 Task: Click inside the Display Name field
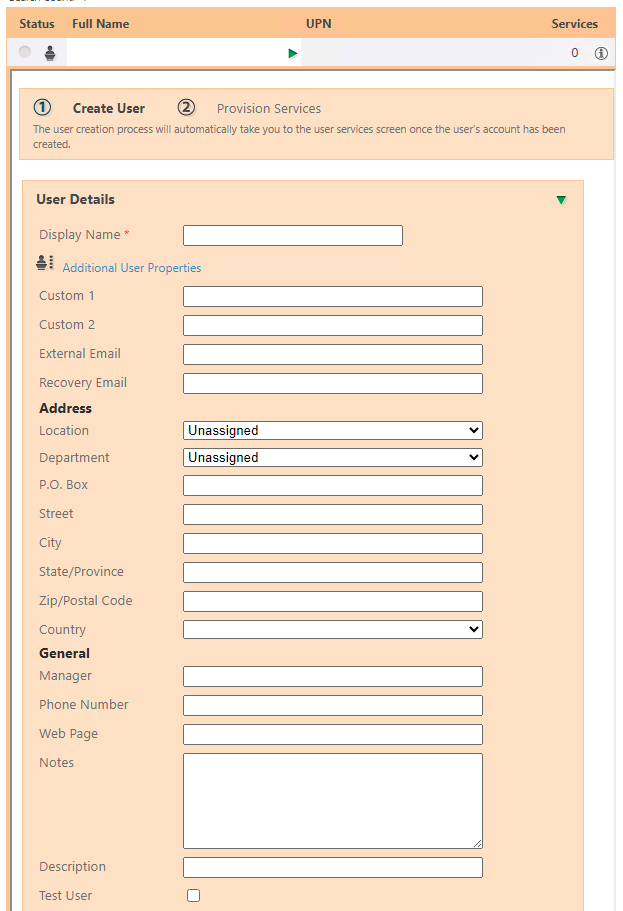point(292,235)
